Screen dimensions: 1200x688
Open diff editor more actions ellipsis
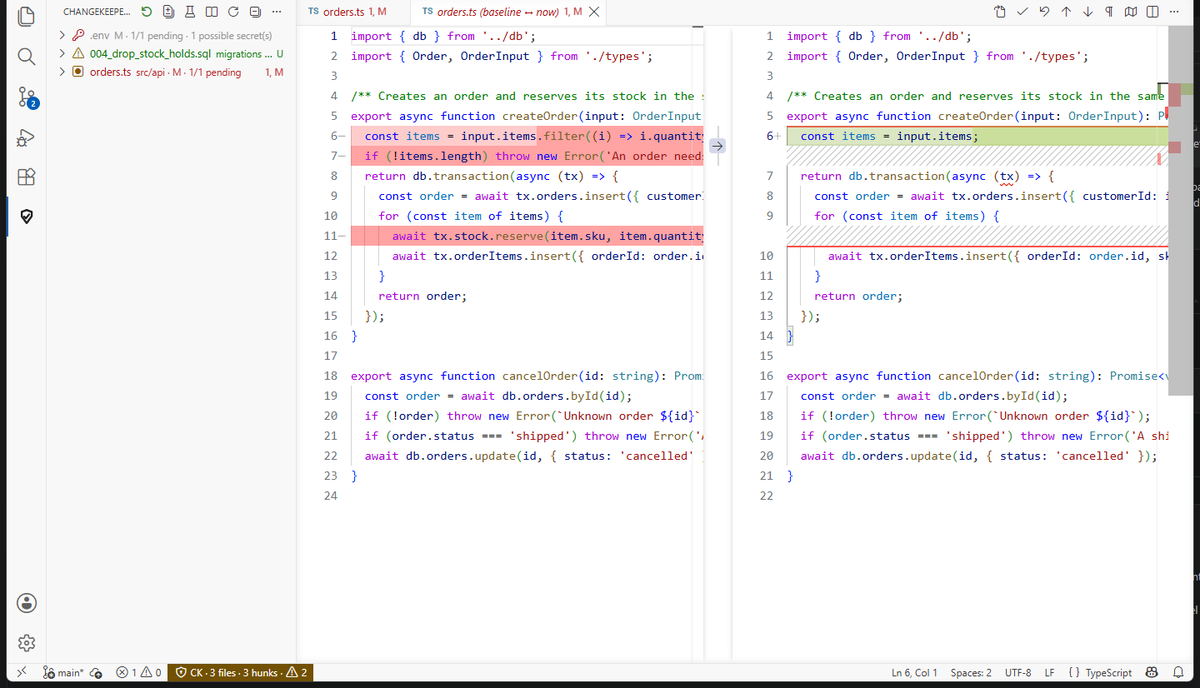(x=1174, y=12)
